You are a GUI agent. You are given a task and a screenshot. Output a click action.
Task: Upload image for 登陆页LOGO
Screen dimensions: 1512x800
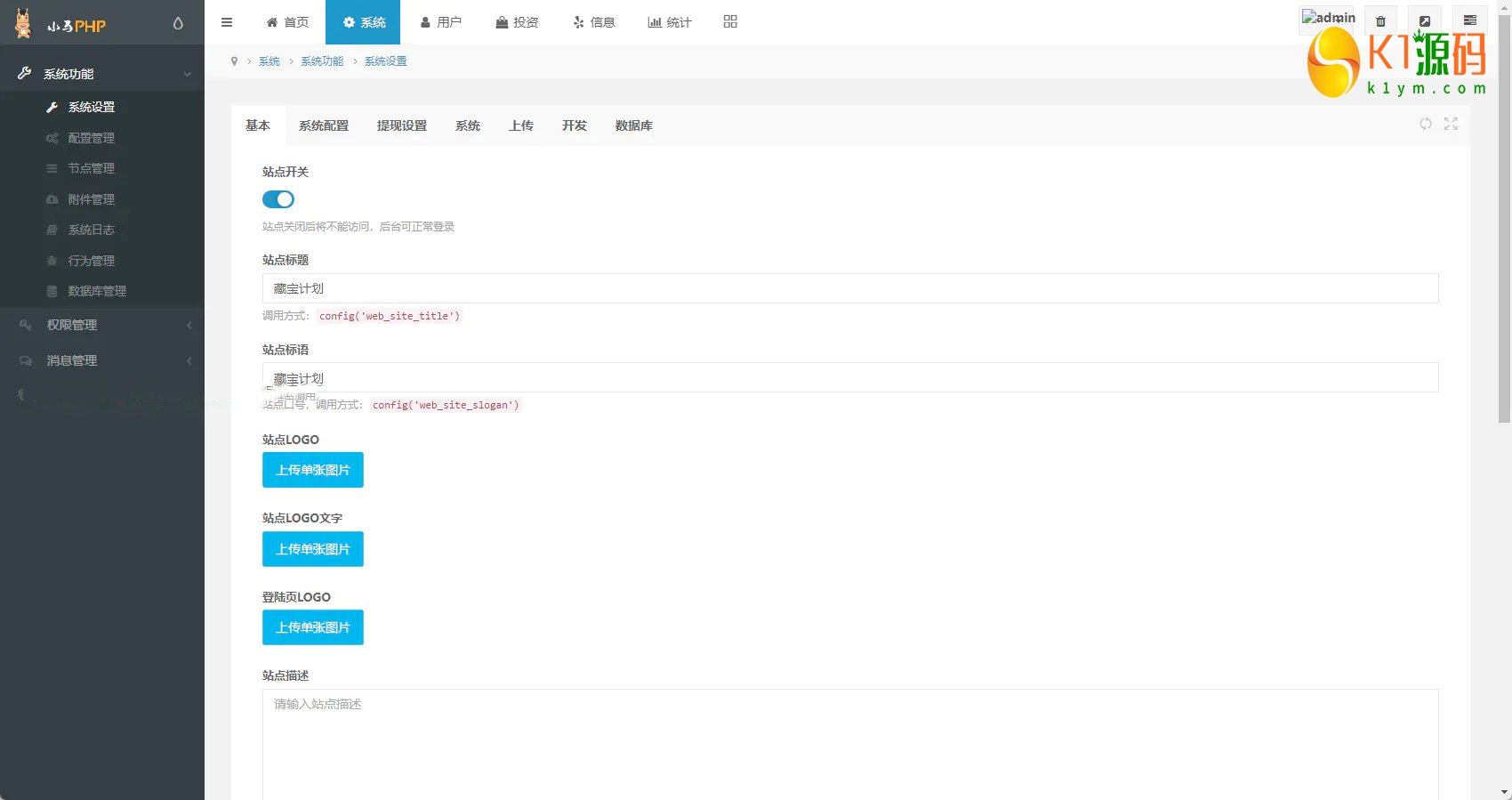[313, 627]
